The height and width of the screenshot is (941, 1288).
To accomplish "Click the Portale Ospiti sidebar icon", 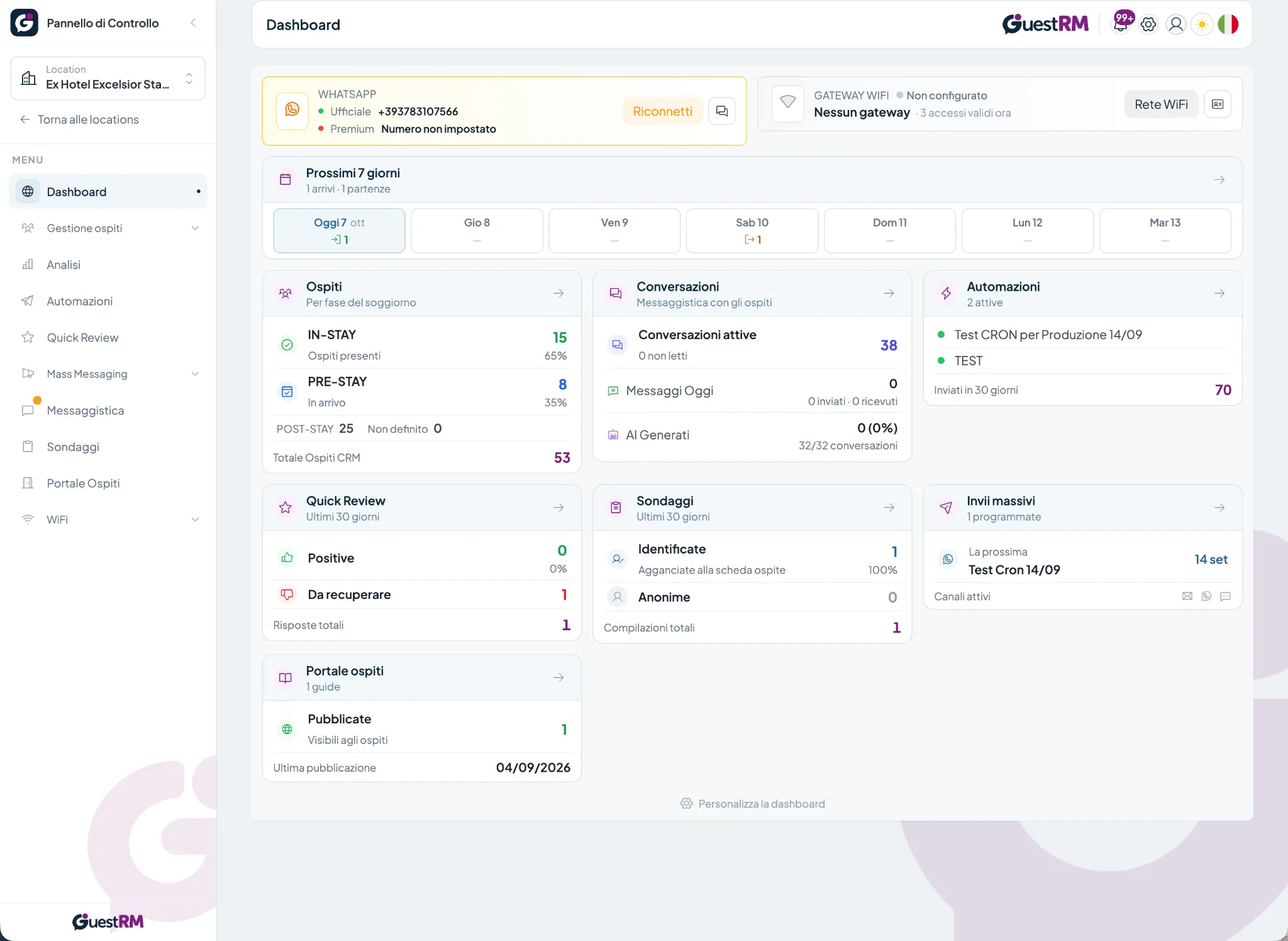I will click(x=28, y=483).
